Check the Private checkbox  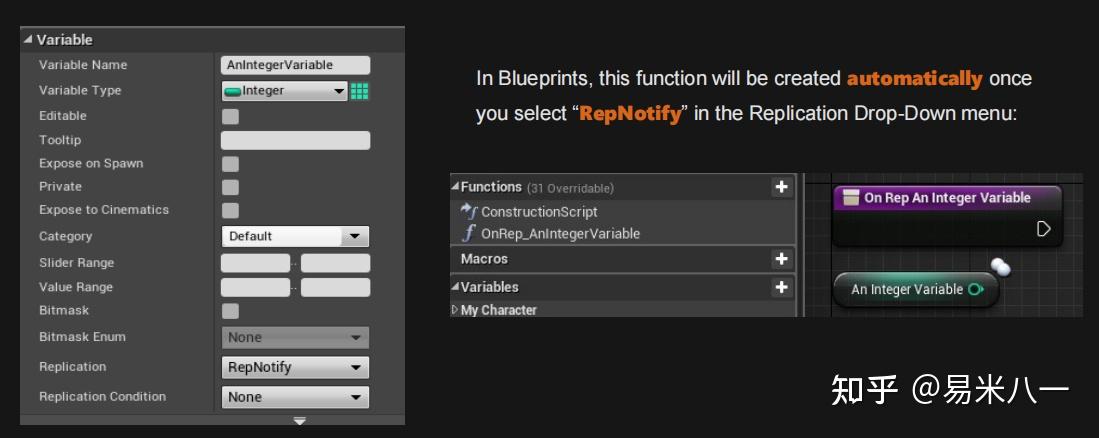[x=230, y=187]
